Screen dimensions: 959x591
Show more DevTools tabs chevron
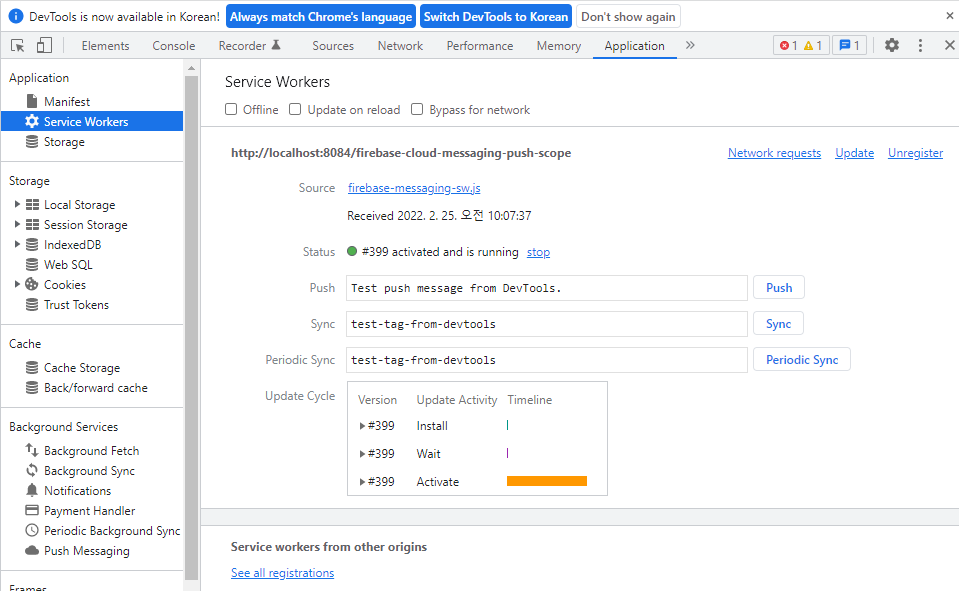coord(690,45)
